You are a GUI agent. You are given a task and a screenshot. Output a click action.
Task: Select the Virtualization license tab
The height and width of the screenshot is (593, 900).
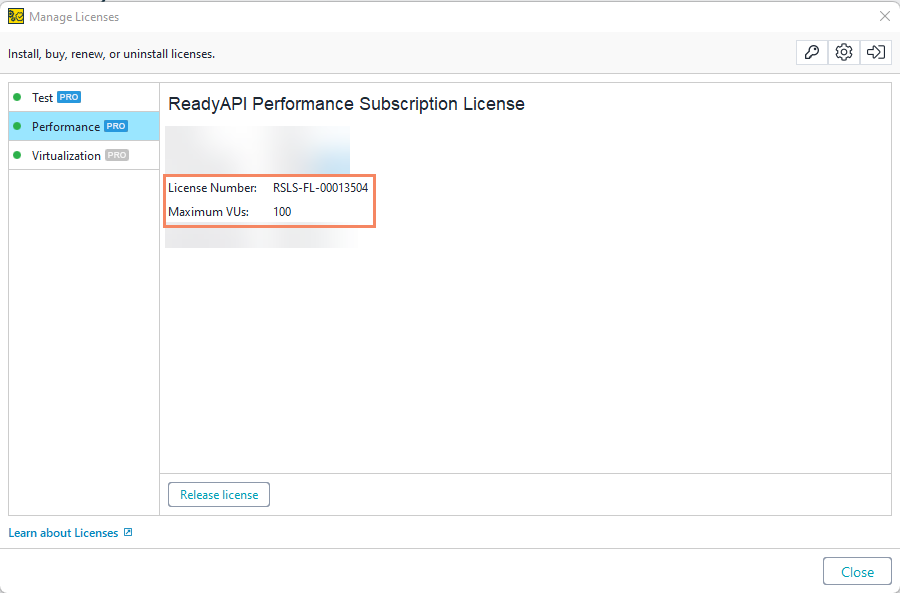click(x=84, y=156)
